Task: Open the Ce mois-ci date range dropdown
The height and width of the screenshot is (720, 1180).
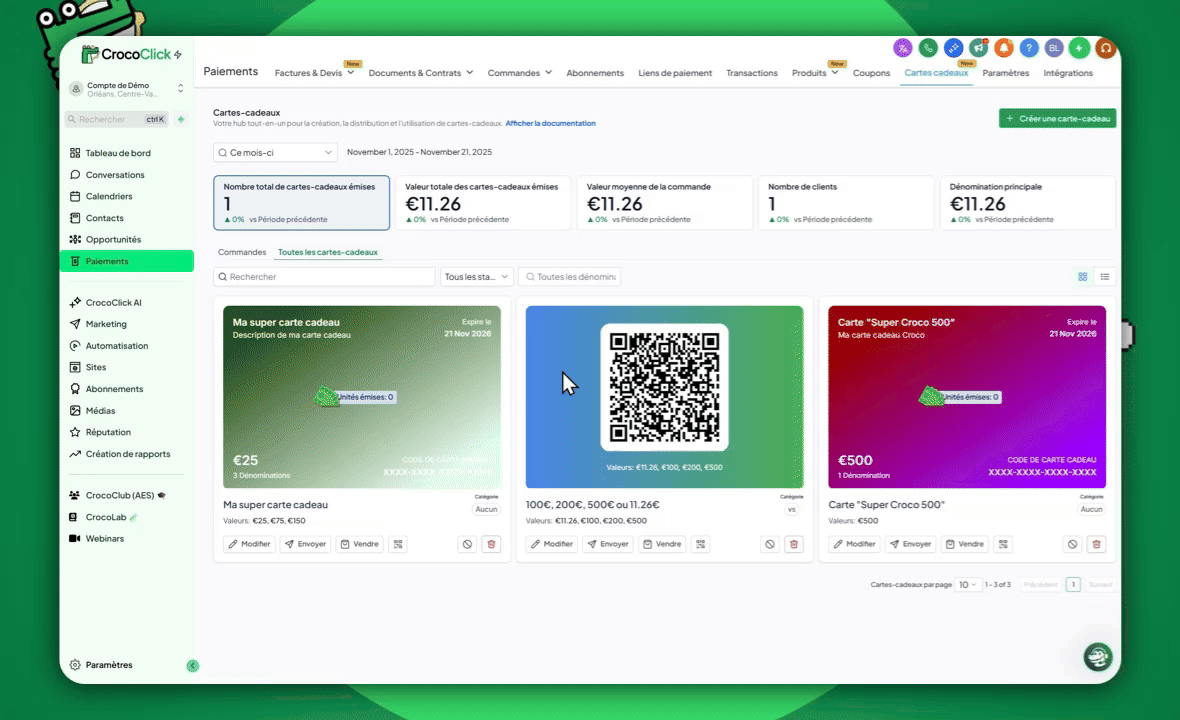Action: pyautogui.click(x=275, y=153)
